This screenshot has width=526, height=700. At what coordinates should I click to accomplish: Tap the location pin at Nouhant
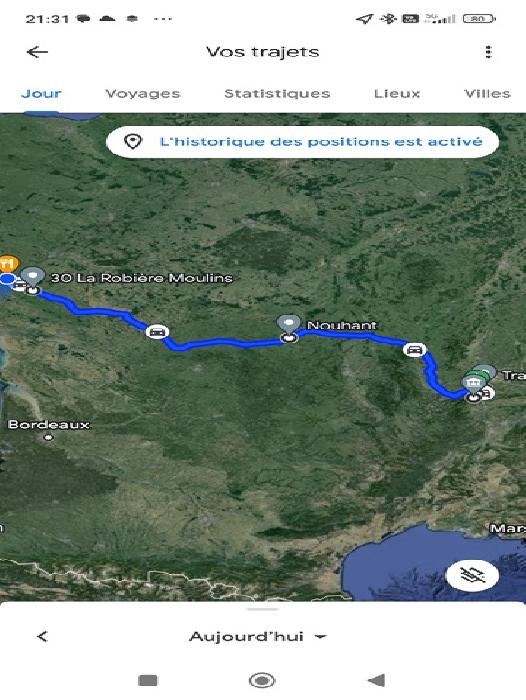288,325
